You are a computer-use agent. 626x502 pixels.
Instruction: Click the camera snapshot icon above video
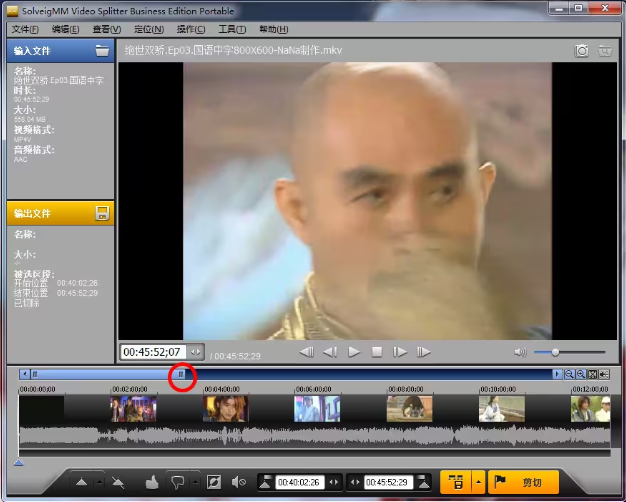(x=581, y=51)
